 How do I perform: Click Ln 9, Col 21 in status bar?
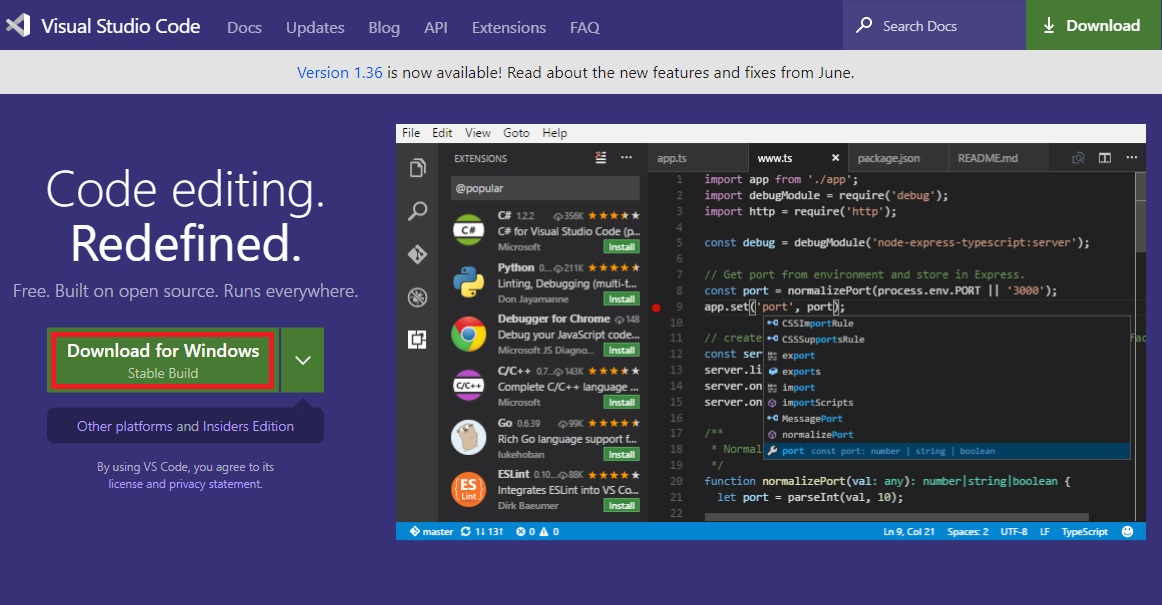(909, 532)
